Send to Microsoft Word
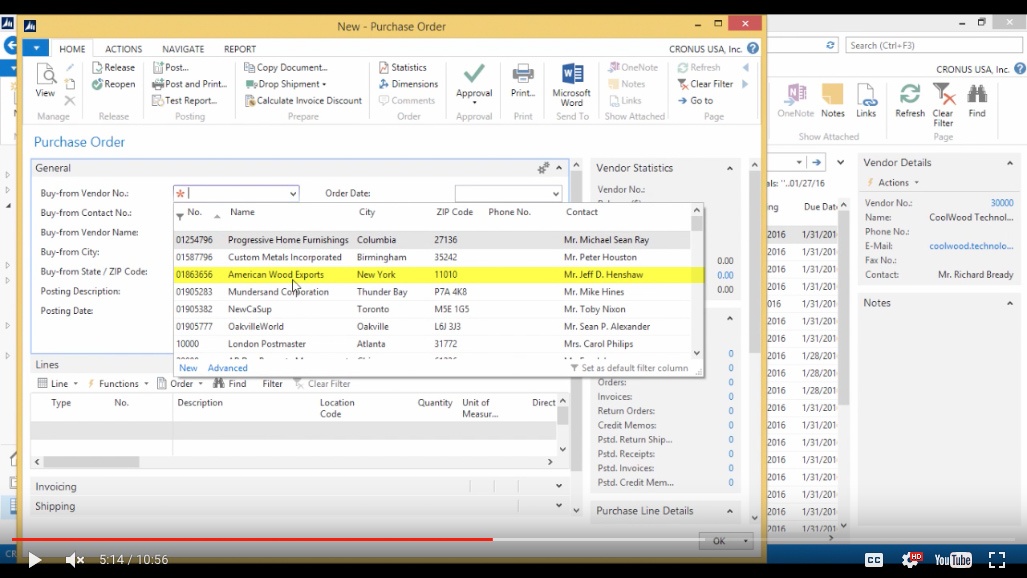Image resolution: width=1027 pixels, height=578 pixels. coord(572,85)
